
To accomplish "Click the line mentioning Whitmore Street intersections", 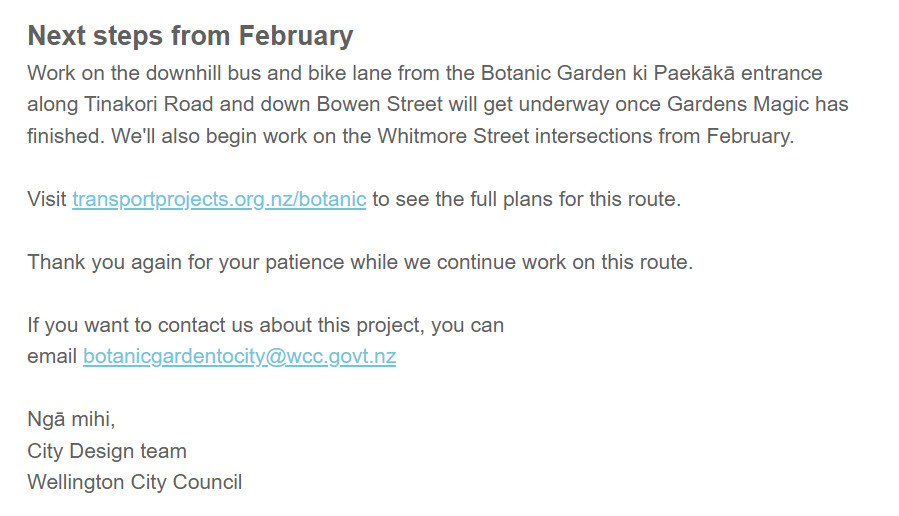I will [x=411, y=136].
